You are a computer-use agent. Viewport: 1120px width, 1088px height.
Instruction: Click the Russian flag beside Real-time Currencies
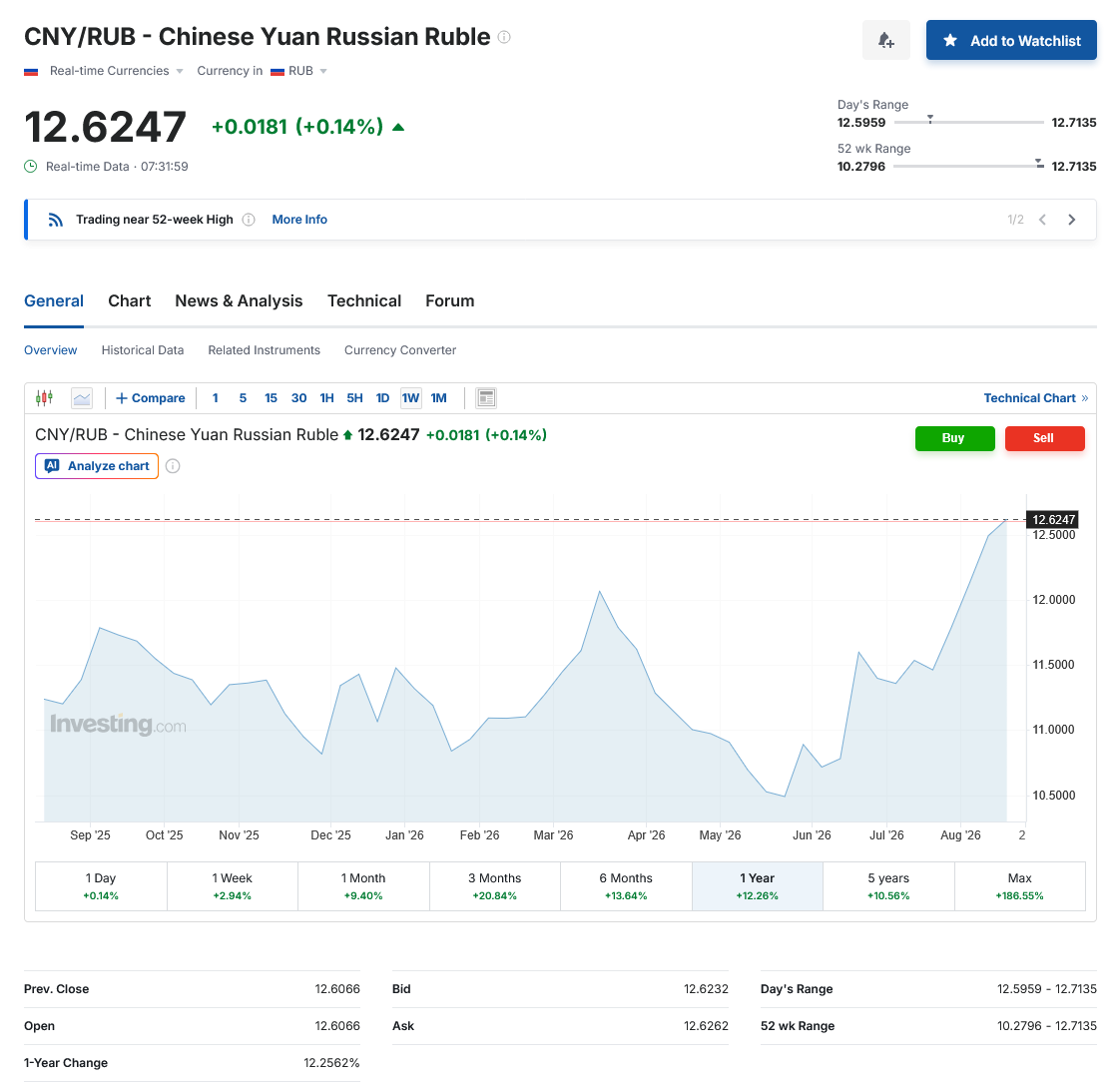point(31,72)
